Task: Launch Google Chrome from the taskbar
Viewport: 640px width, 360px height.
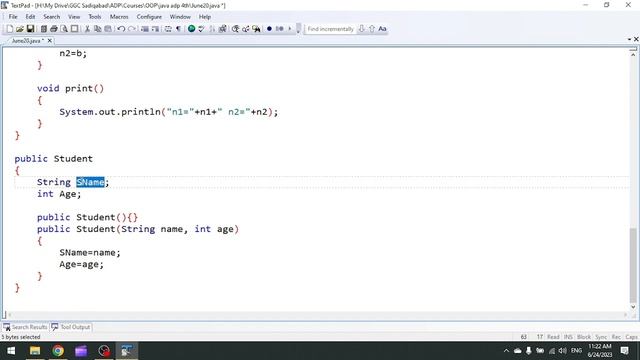Action: click(x=58, y=351)
